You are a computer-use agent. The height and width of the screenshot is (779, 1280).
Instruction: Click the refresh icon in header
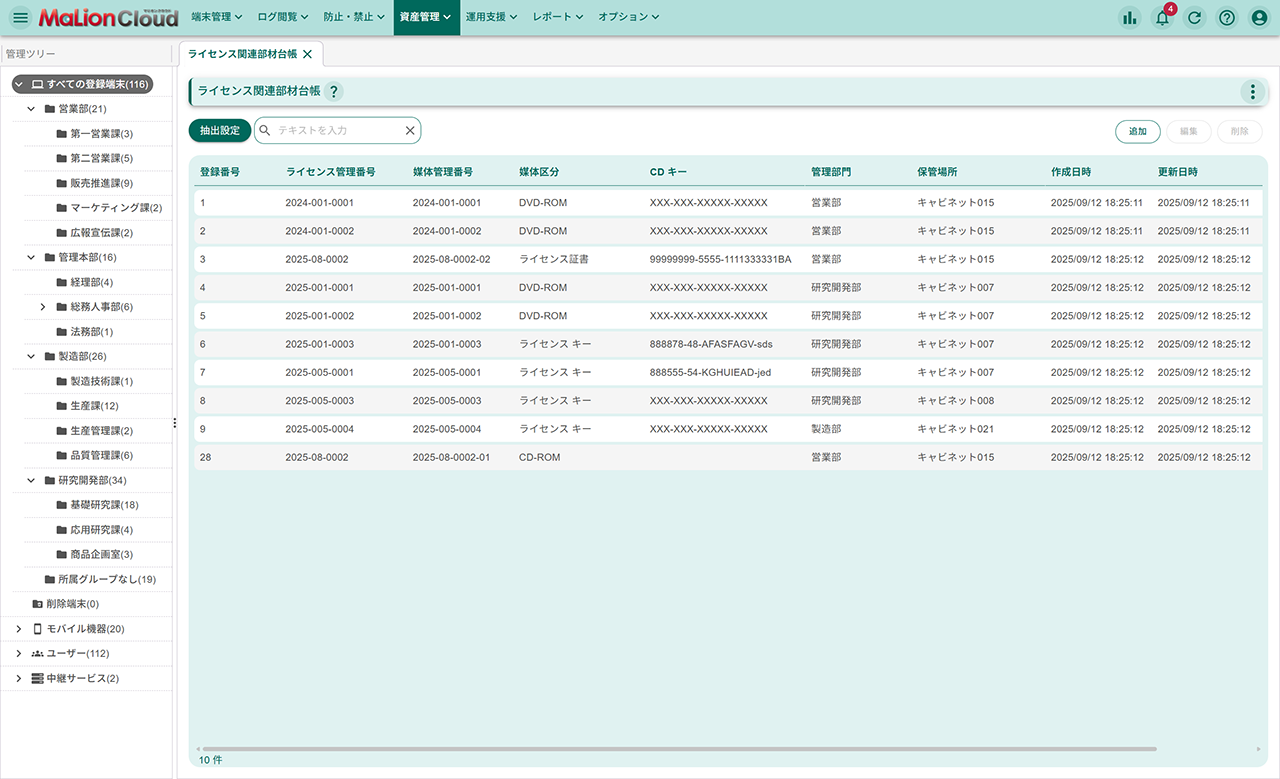tap(1194, 17)
